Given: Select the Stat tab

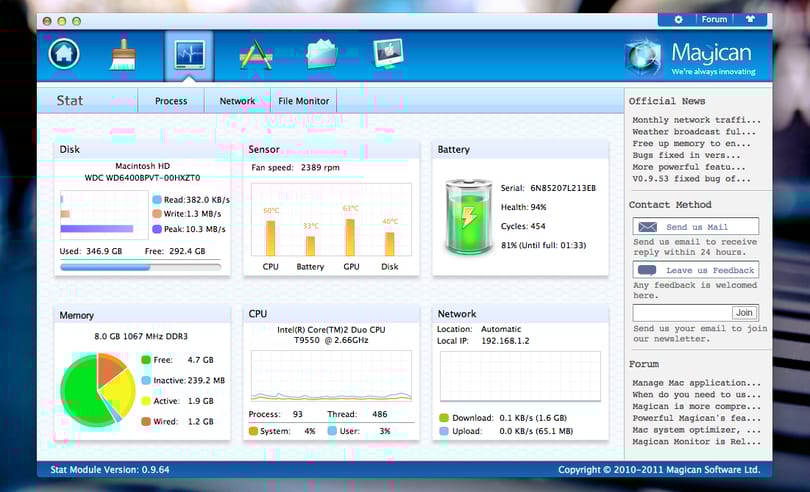Looking at the screenshot, I should pos(70,101).
